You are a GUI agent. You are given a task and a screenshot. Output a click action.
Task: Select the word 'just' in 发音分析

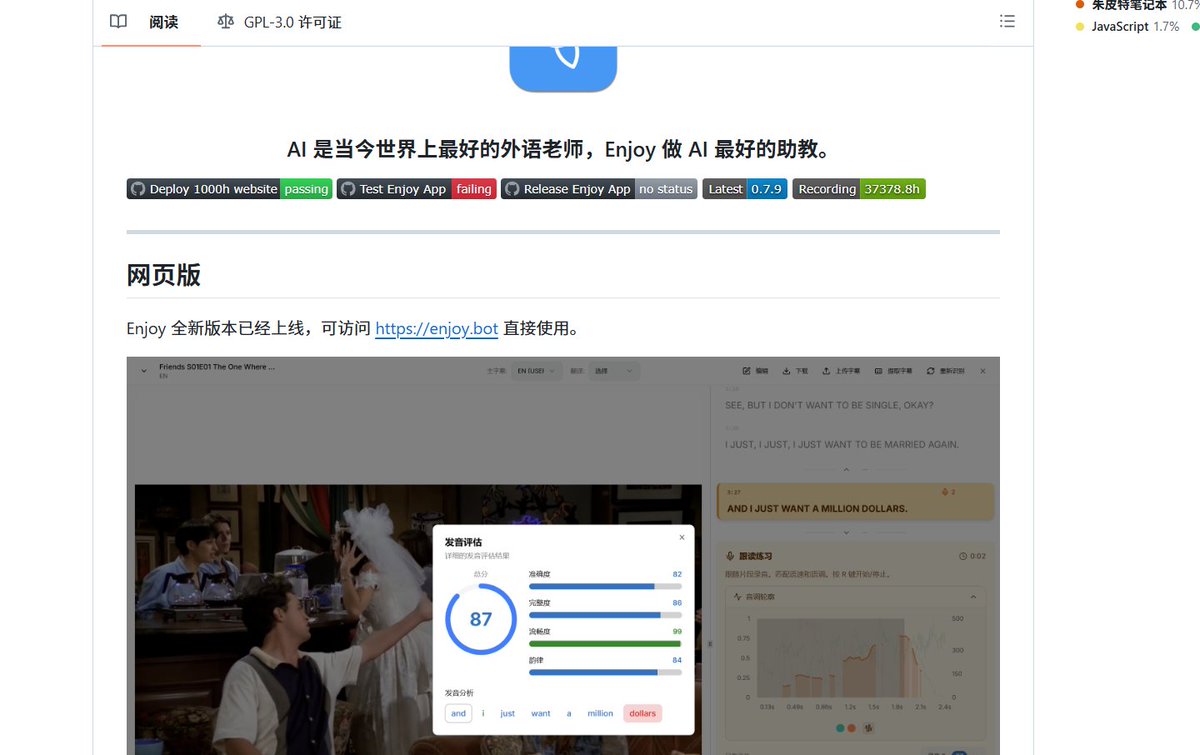pos(508,713)
